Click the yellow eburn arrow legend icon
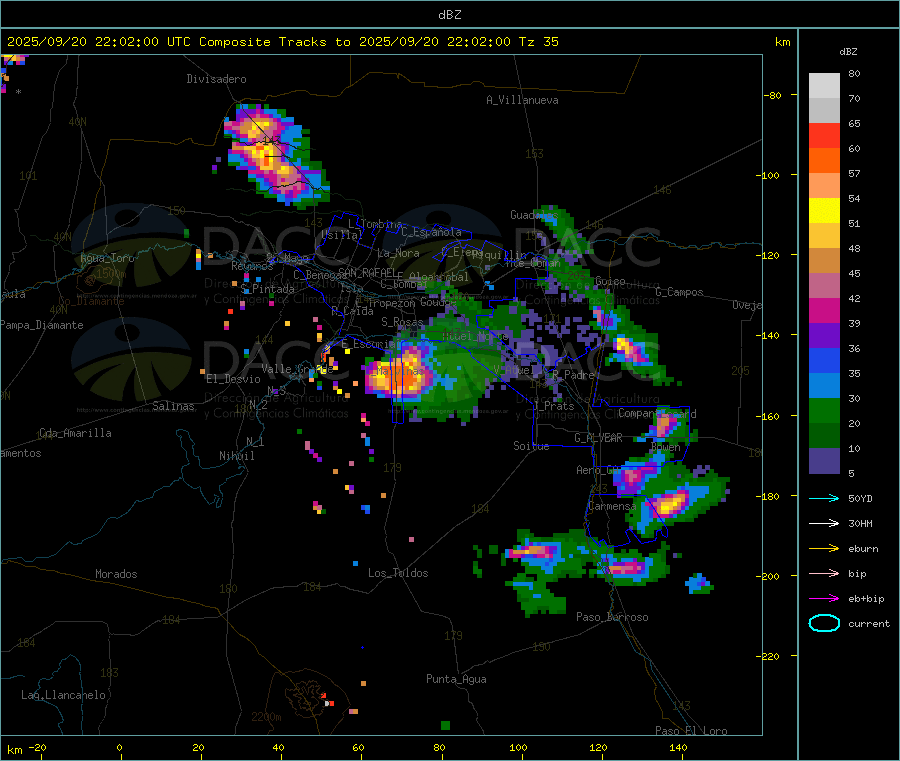 (824, 549)
